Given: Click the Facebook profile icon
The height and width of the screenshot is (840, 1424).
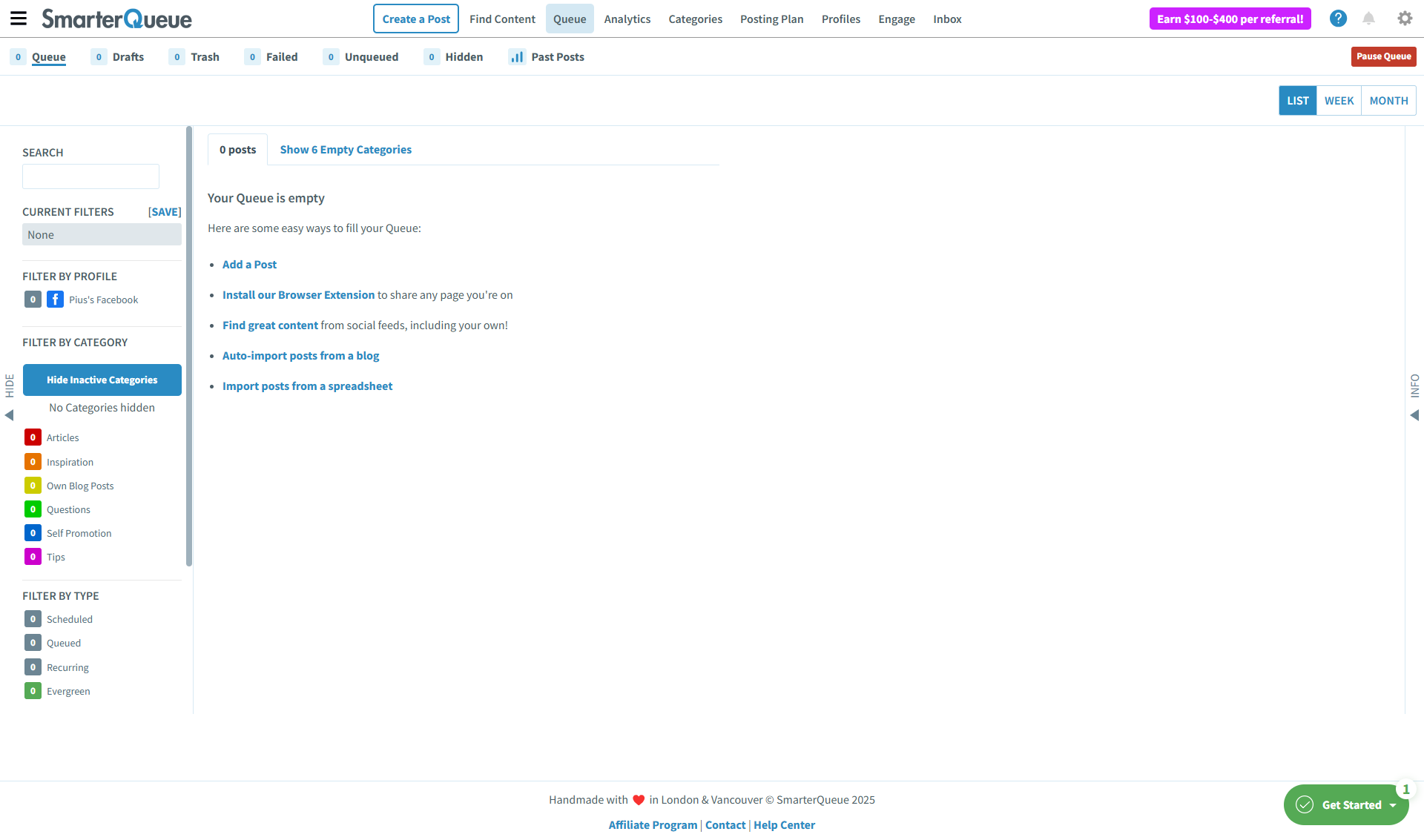Looking at the screenshot, I should 55,300.
